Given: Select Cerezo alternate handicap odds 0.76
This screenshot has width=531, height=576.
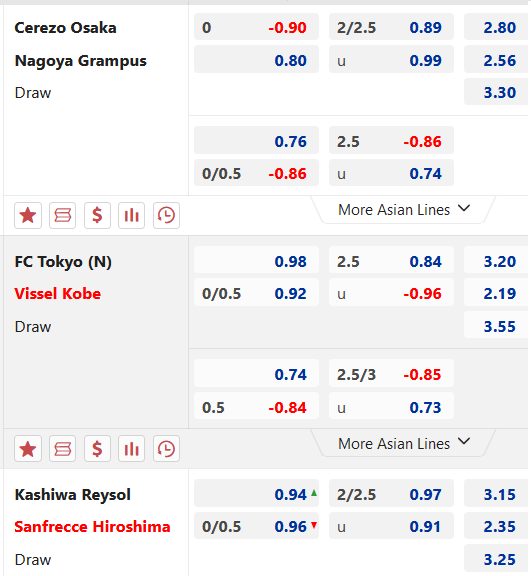Looking at the screenshot, I should click(x=256, y=140).
